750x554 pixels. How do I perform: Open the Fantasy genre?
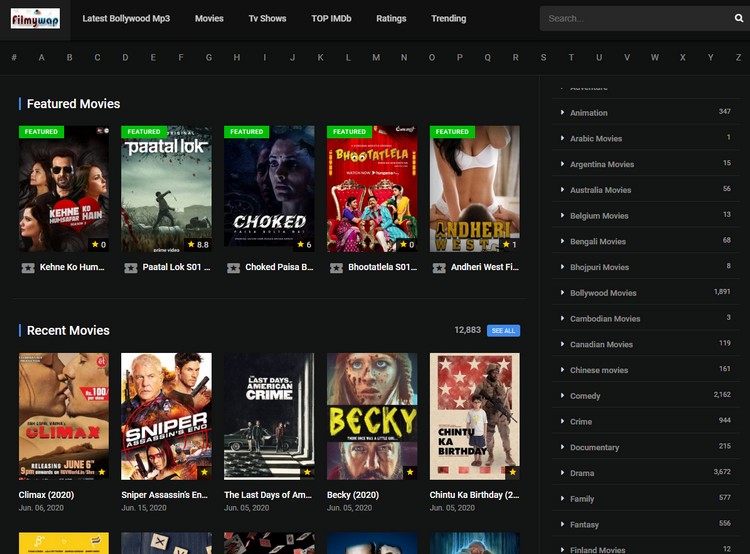point(585,525)
